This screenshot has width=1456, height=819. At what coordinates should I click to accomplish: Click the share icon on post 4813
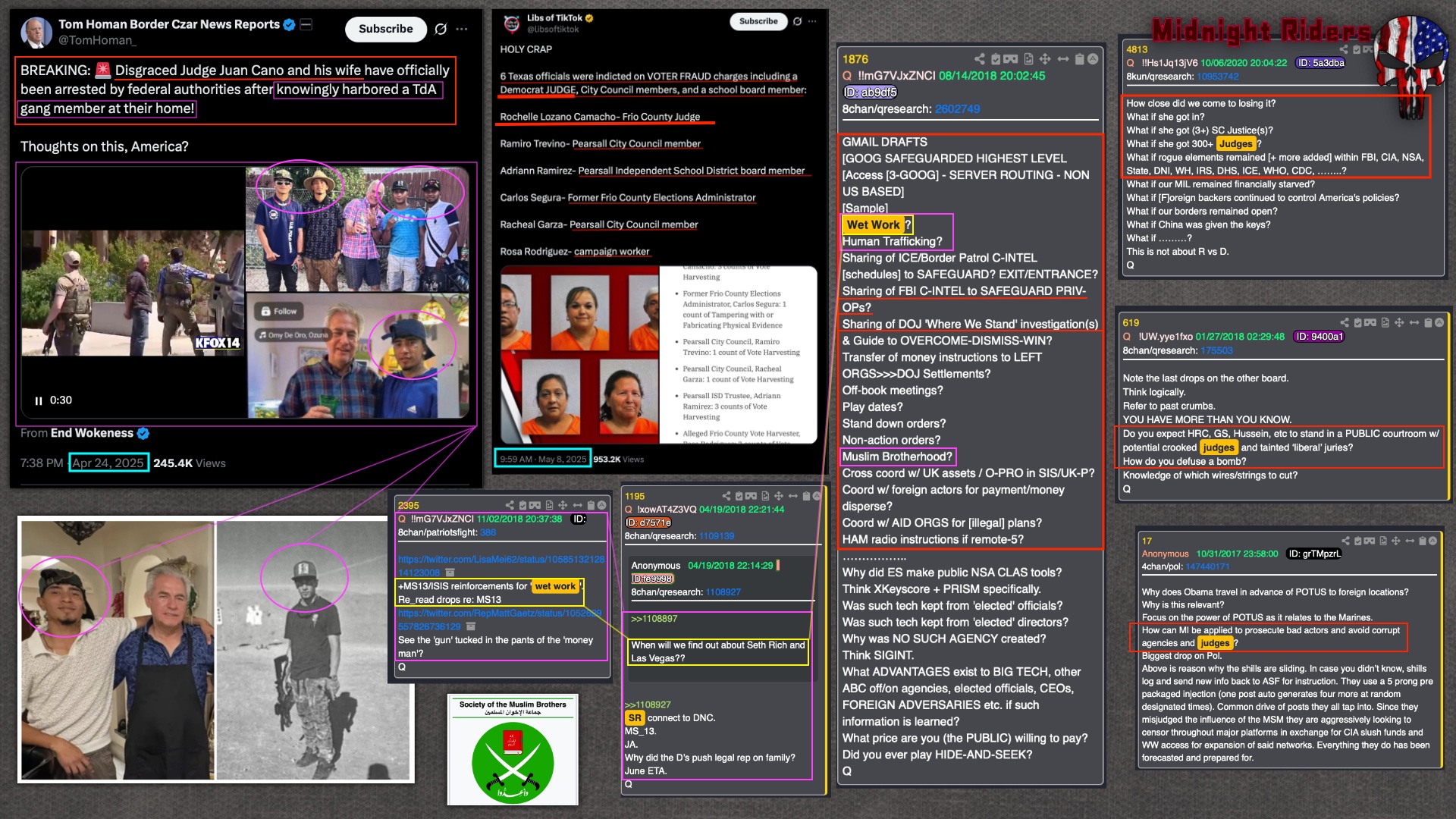[1344, 49]
